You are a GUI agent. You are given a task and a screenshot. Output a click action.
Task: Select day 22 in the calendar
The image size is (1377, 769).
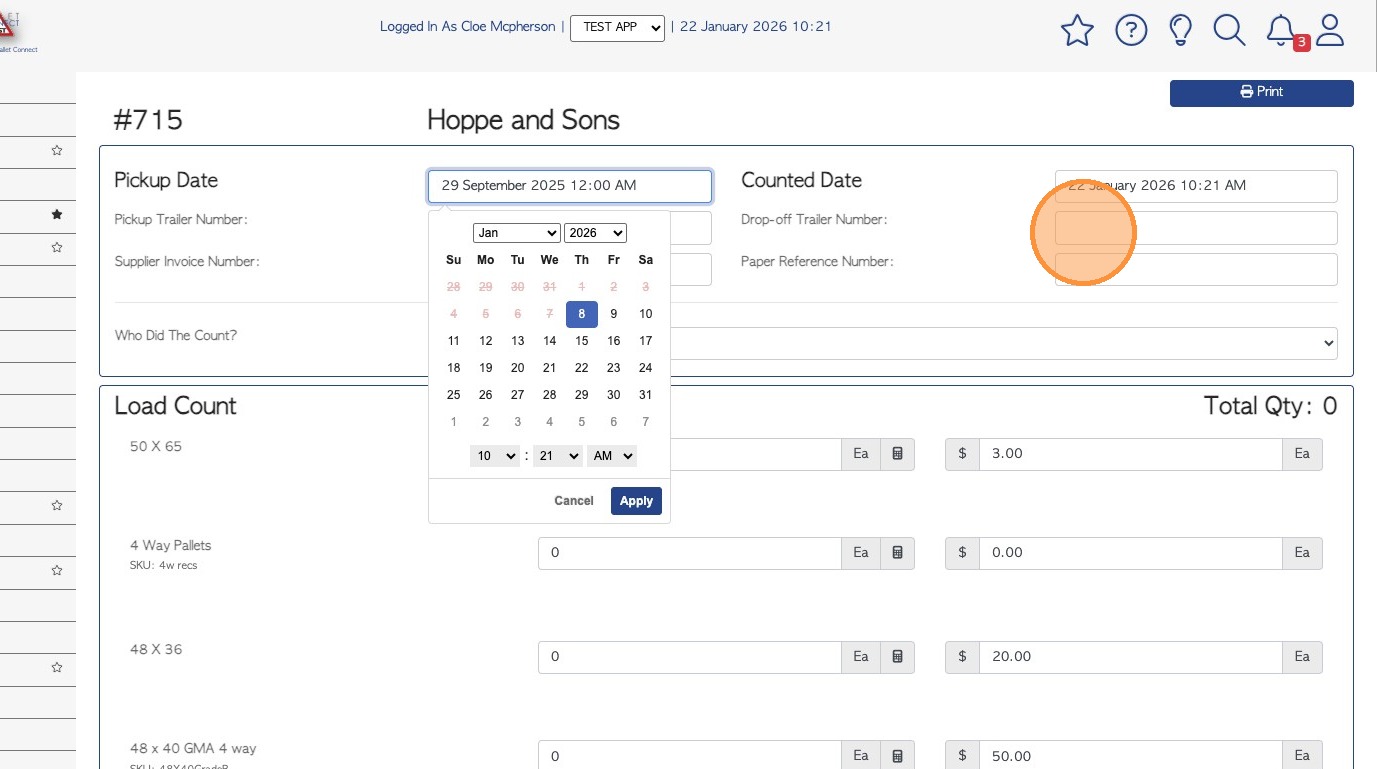point(582,368)
